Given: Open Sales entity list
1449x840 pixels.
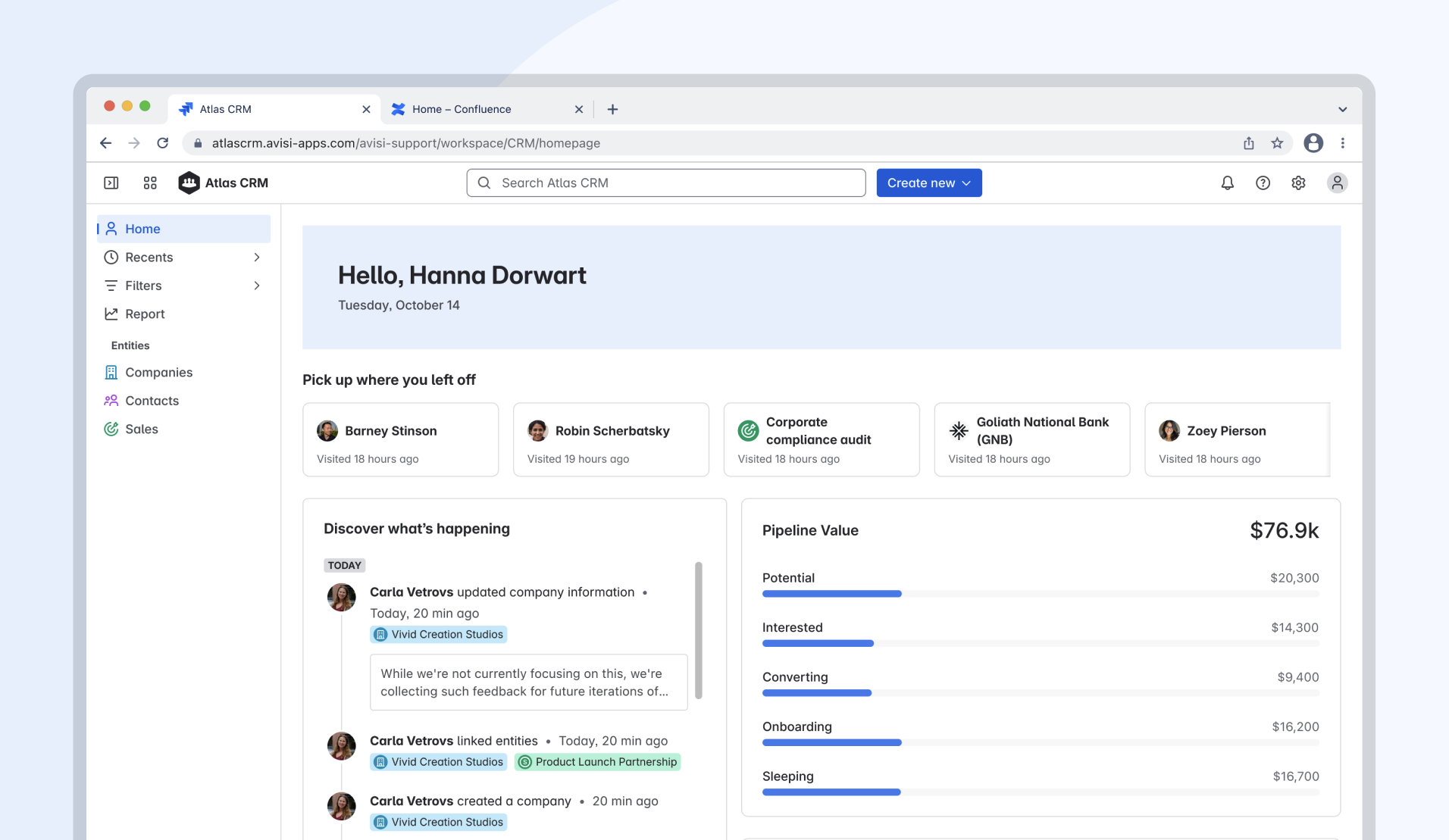Looking at the screenshot, I should click(x=183, y=429).
